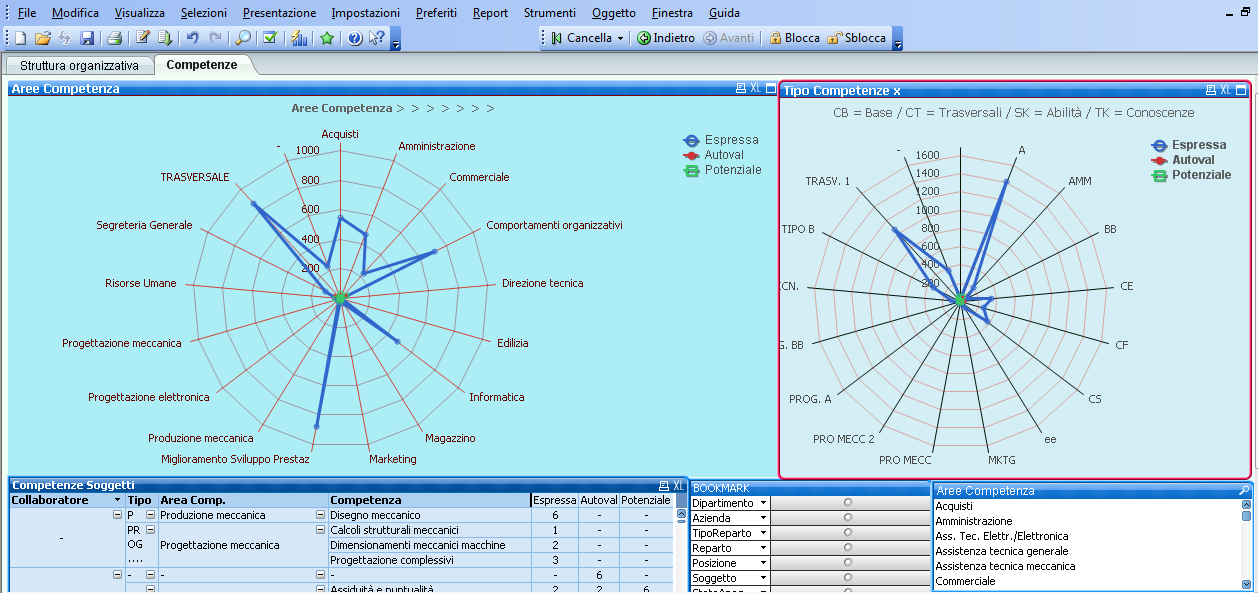Image resolution: width=1258 pixels, height=593 pixels.
Task: Open the Azienda dropdown
Action: (763, 518)
